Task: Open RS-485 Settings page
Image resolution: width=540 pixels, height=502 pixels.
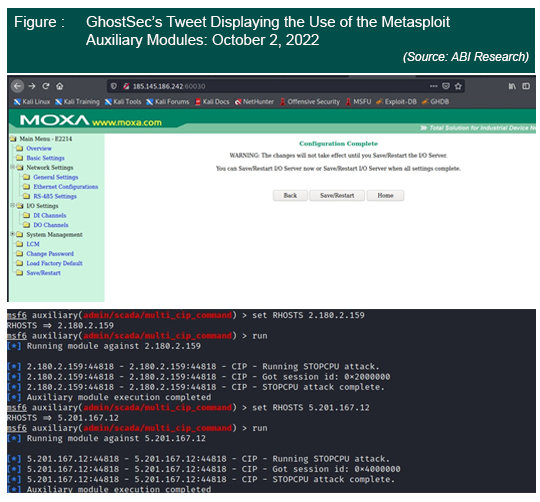Action: click(55, 196)
